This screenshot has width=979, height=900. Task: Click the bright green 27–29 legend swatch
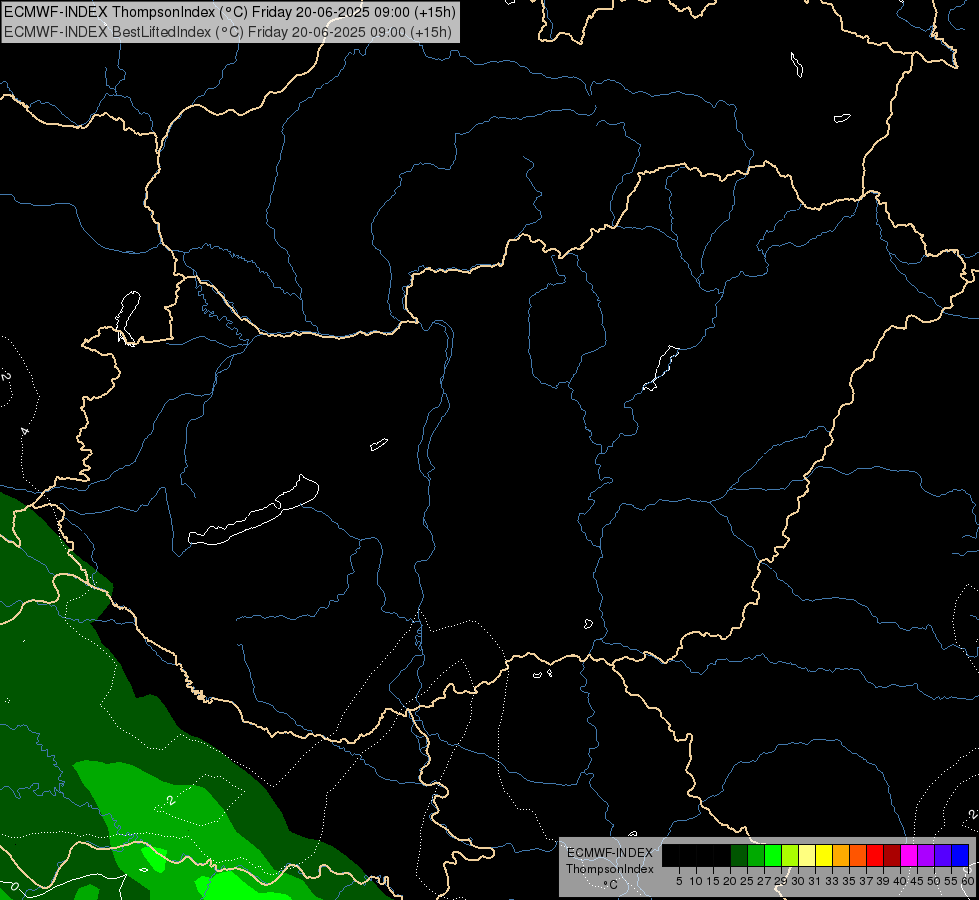(x=773, y=855)
